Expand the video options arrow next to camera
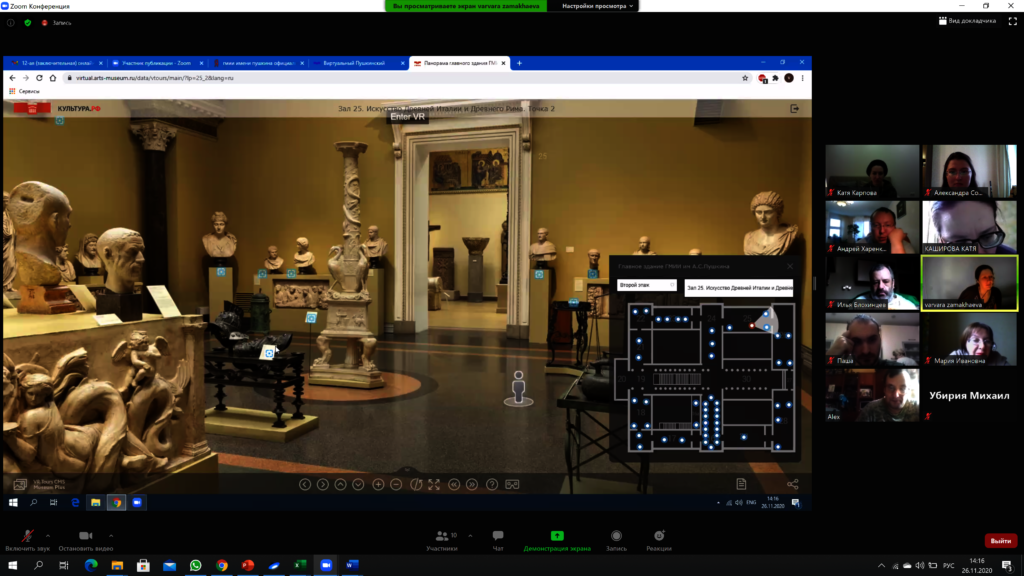 click(x=111, y=536)
